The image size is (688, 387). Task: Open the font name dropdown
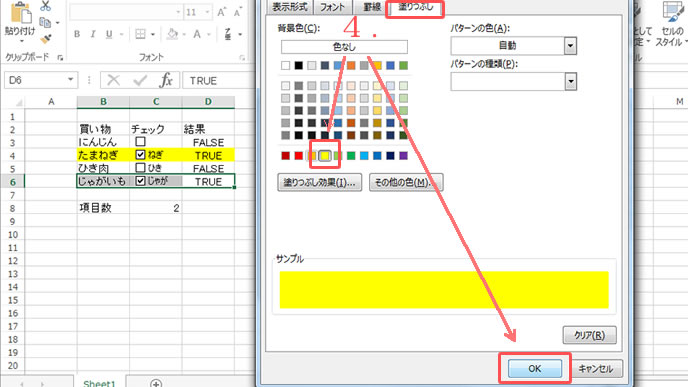click(178, 12)
